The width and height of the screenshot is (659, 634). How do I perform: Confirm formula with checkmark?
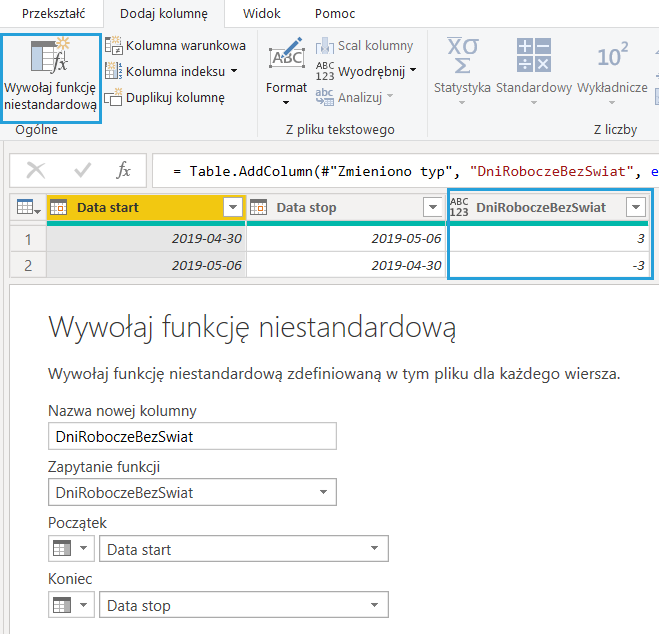click(x=83, y=171)
